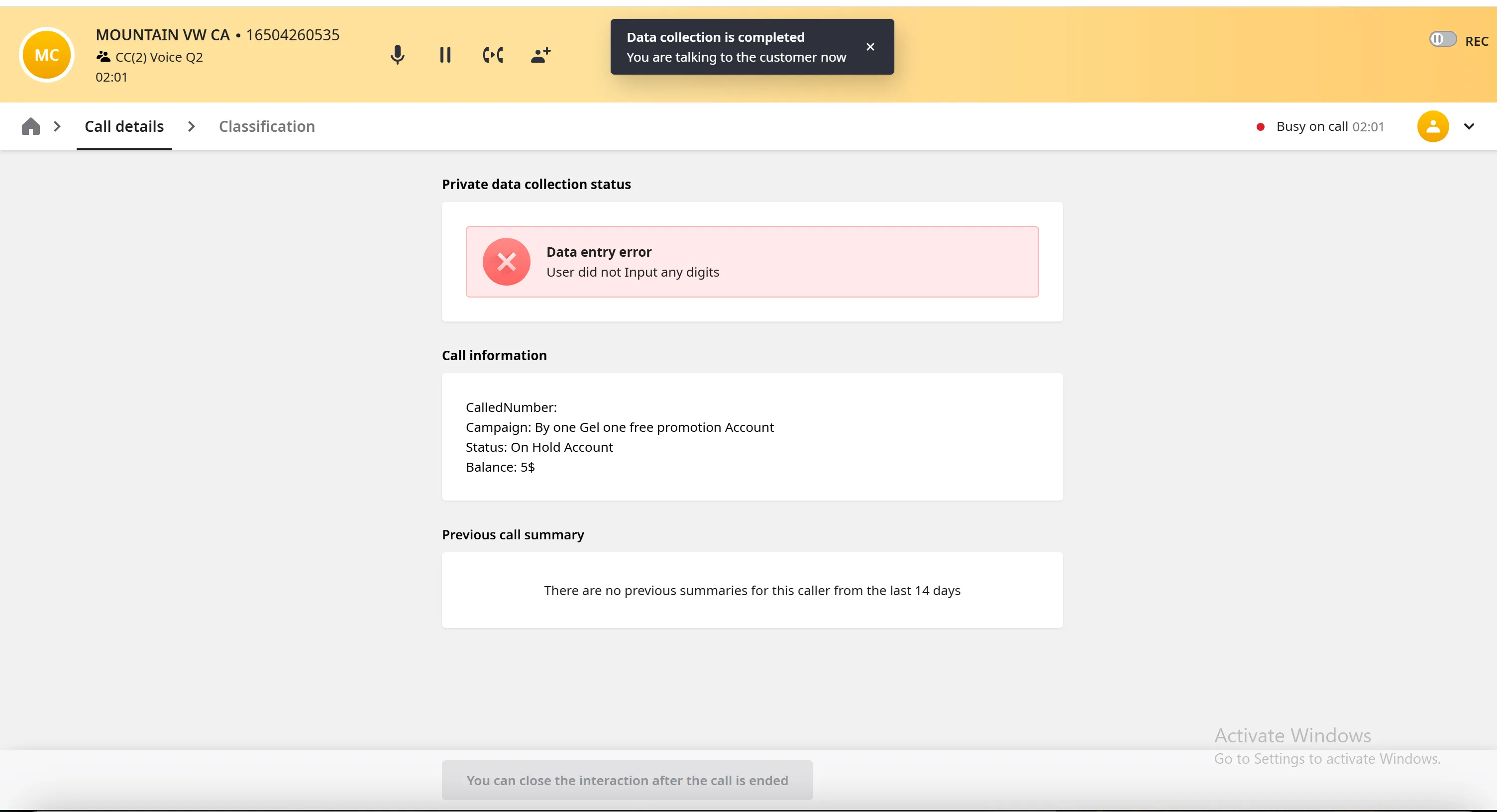Dismiss the Data collection completed notification

tap(870, 47)
